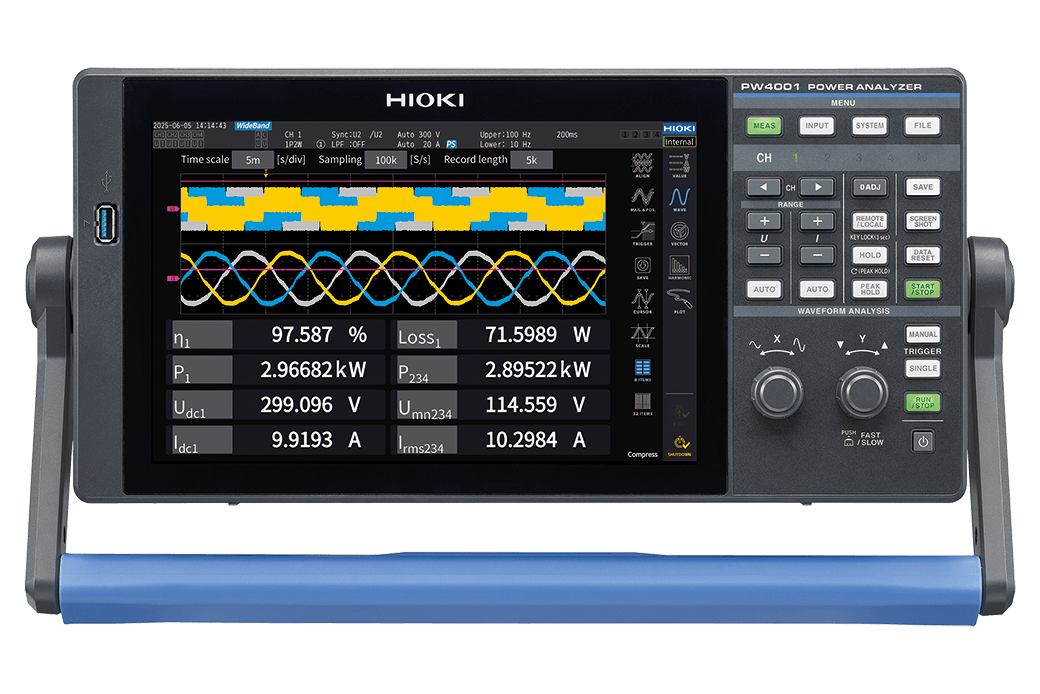The height and width of the screenshot is (694, 1040).
Task: Open the Align waveform tool
Action: 642,165
